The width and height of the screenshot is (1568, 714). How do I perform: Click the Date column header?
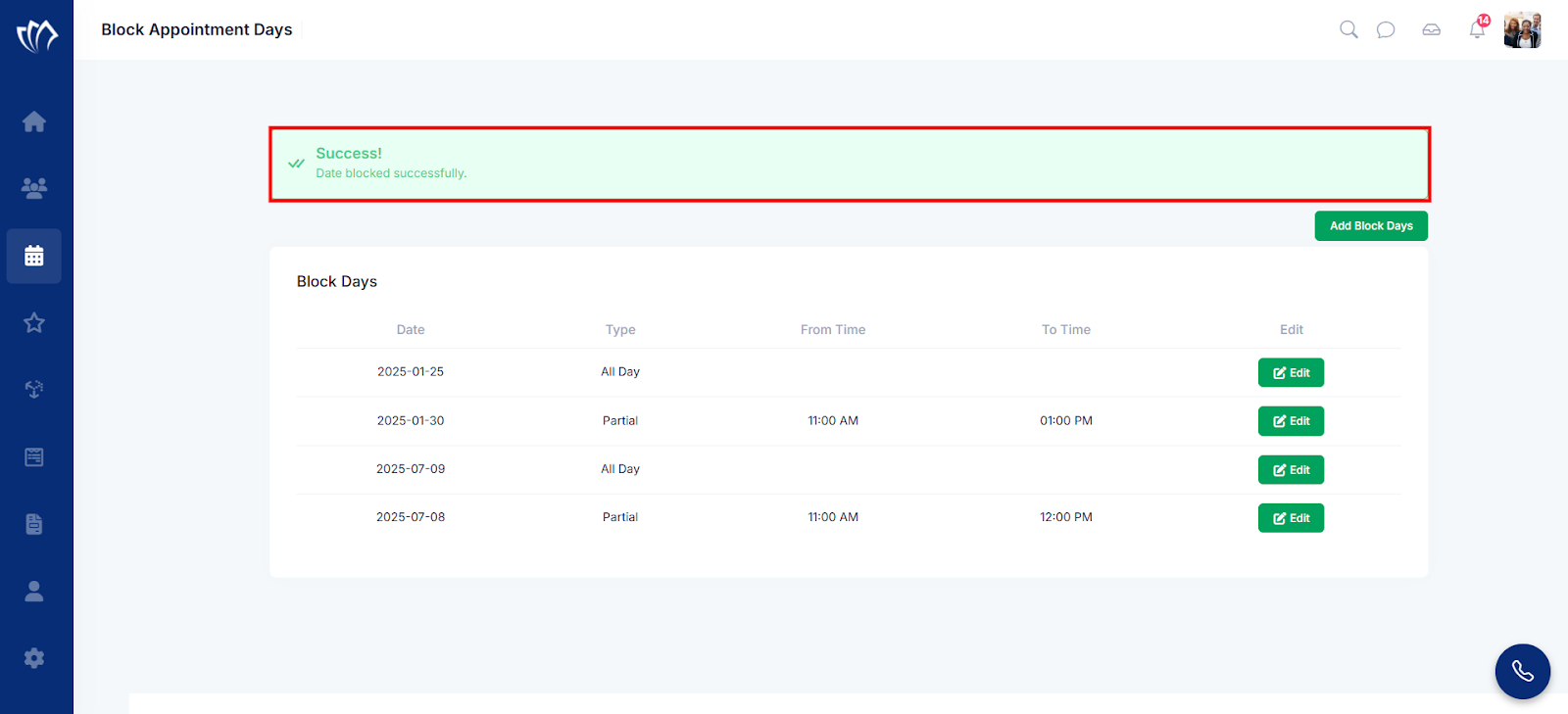[411, 330]
